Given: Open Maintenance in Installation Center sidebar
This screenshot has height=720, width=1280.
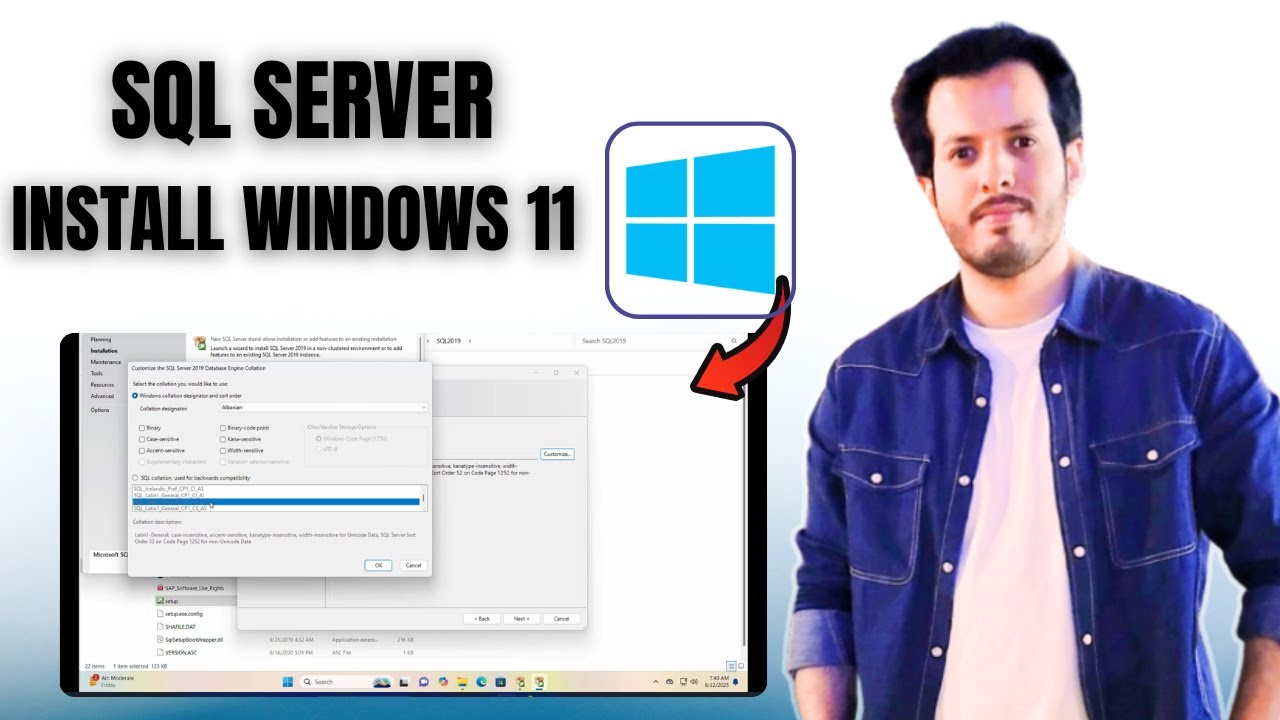Looking at the screenshot, I should [106, 362].
